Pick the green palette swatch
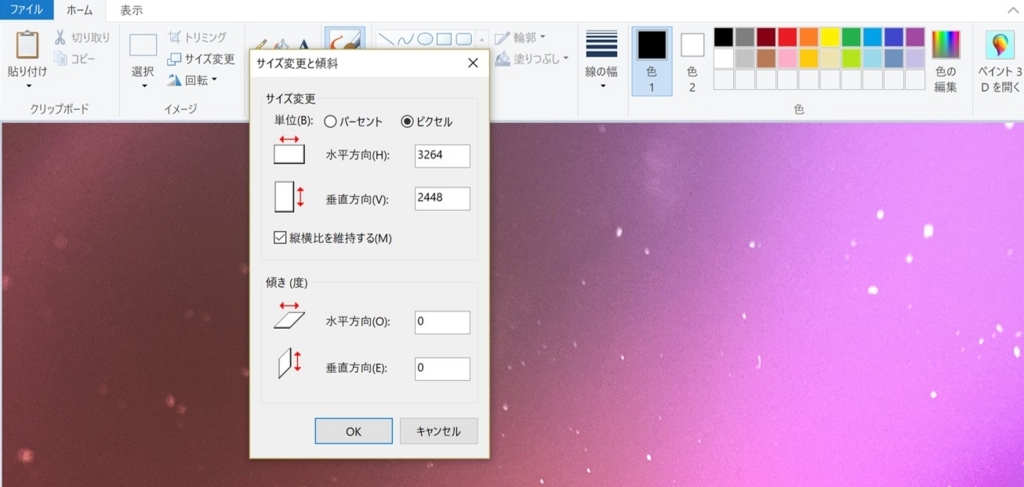 851,37
